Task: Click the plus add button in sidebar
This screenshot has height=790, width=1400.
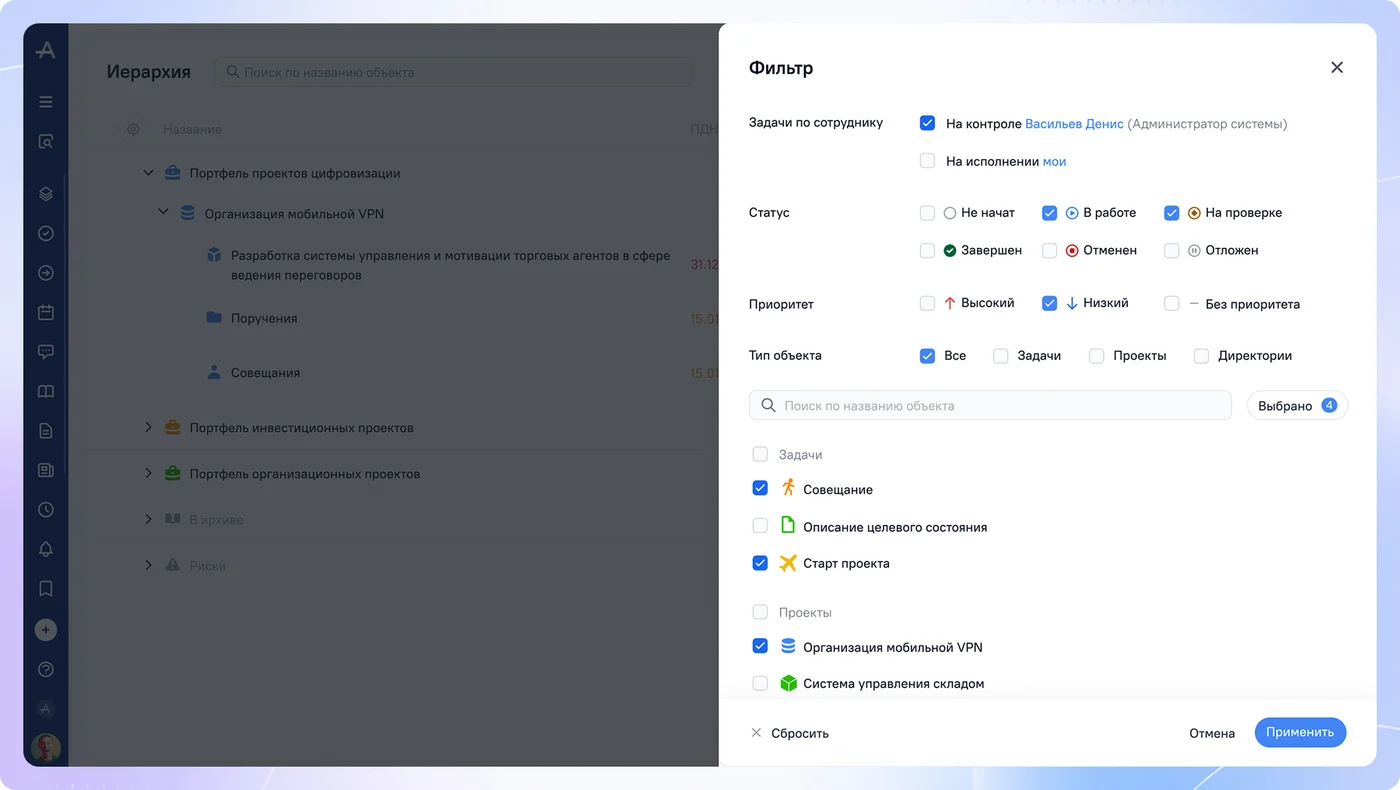Action: pos(46,630)
